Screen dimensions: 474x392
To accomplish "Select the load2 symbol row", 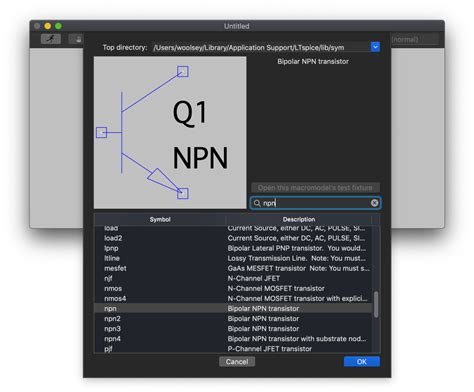I will [233, 238].
